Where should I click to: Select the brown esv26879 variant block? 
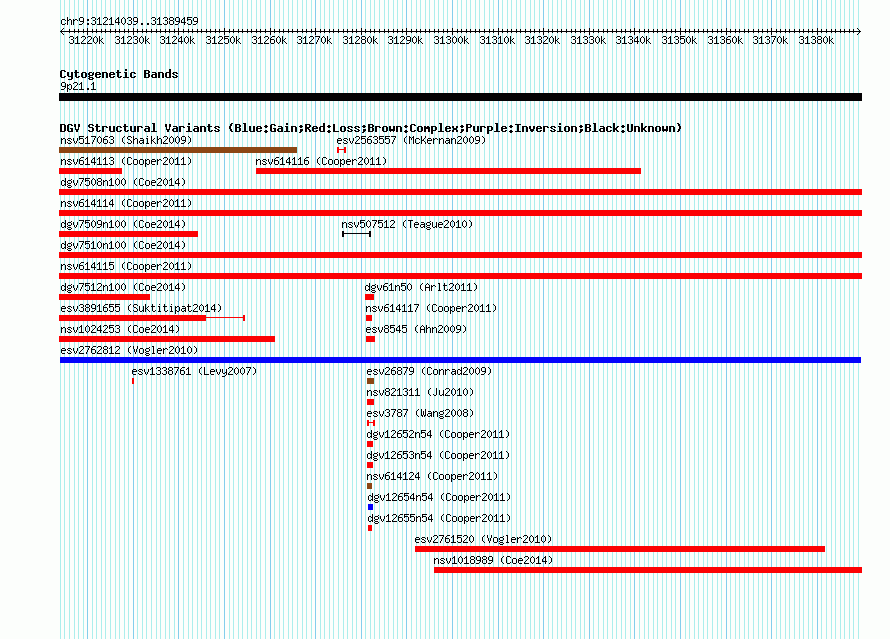point(371,381)
